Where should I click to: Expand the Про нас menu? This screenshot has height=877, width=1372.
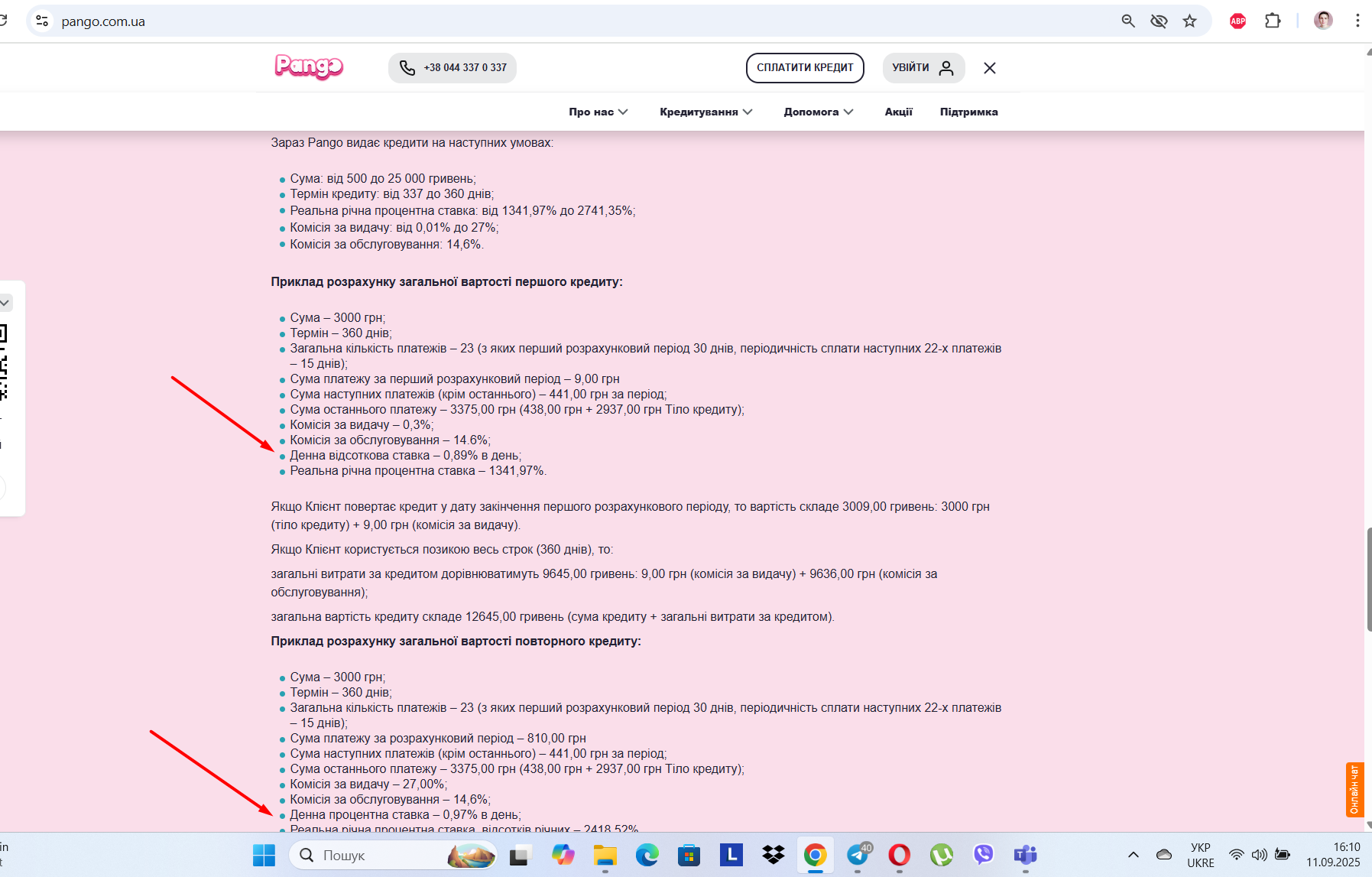pos(598,112)
